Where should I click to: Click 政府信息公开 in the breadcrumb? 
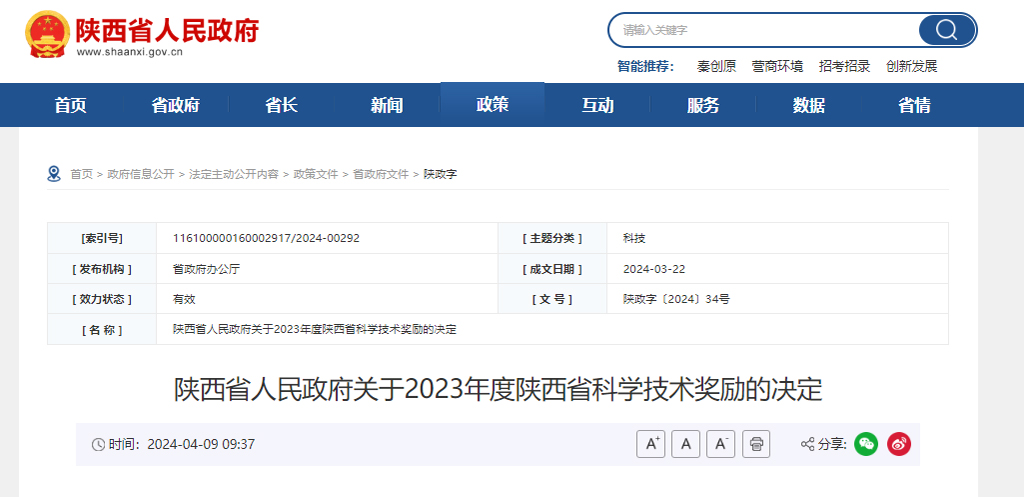pyautogui.click(x=141, y=174)
